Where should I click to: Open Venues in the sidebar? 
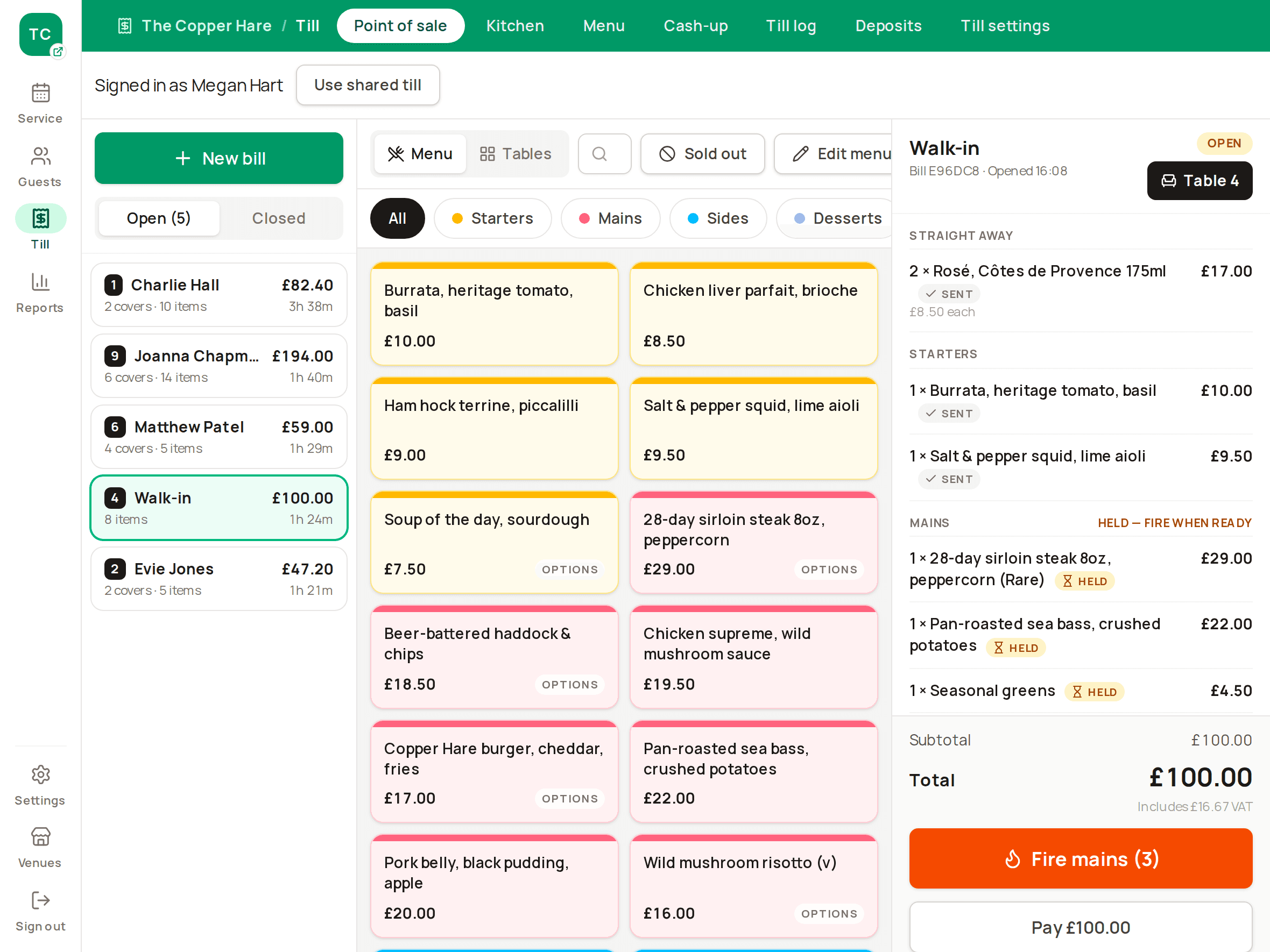coord(40,848)
